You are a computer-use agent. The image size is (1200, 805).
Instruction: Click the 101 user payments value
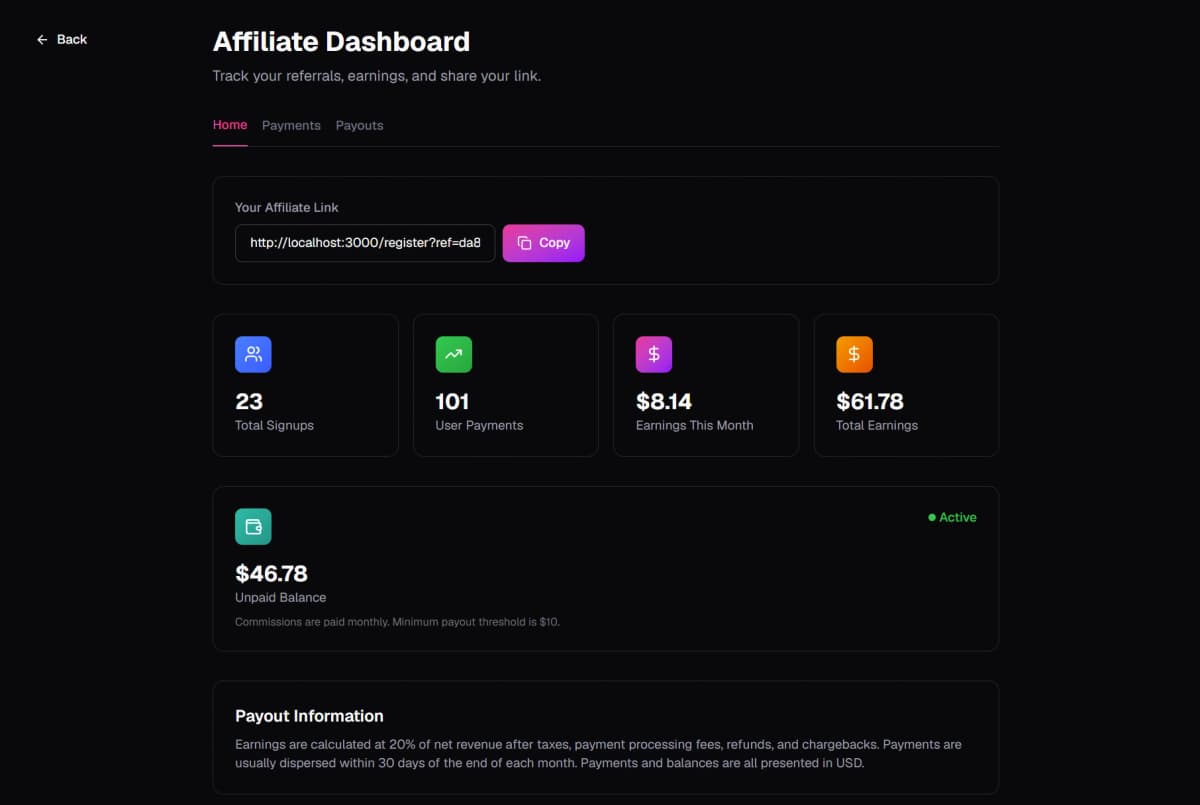click(452, 401)
